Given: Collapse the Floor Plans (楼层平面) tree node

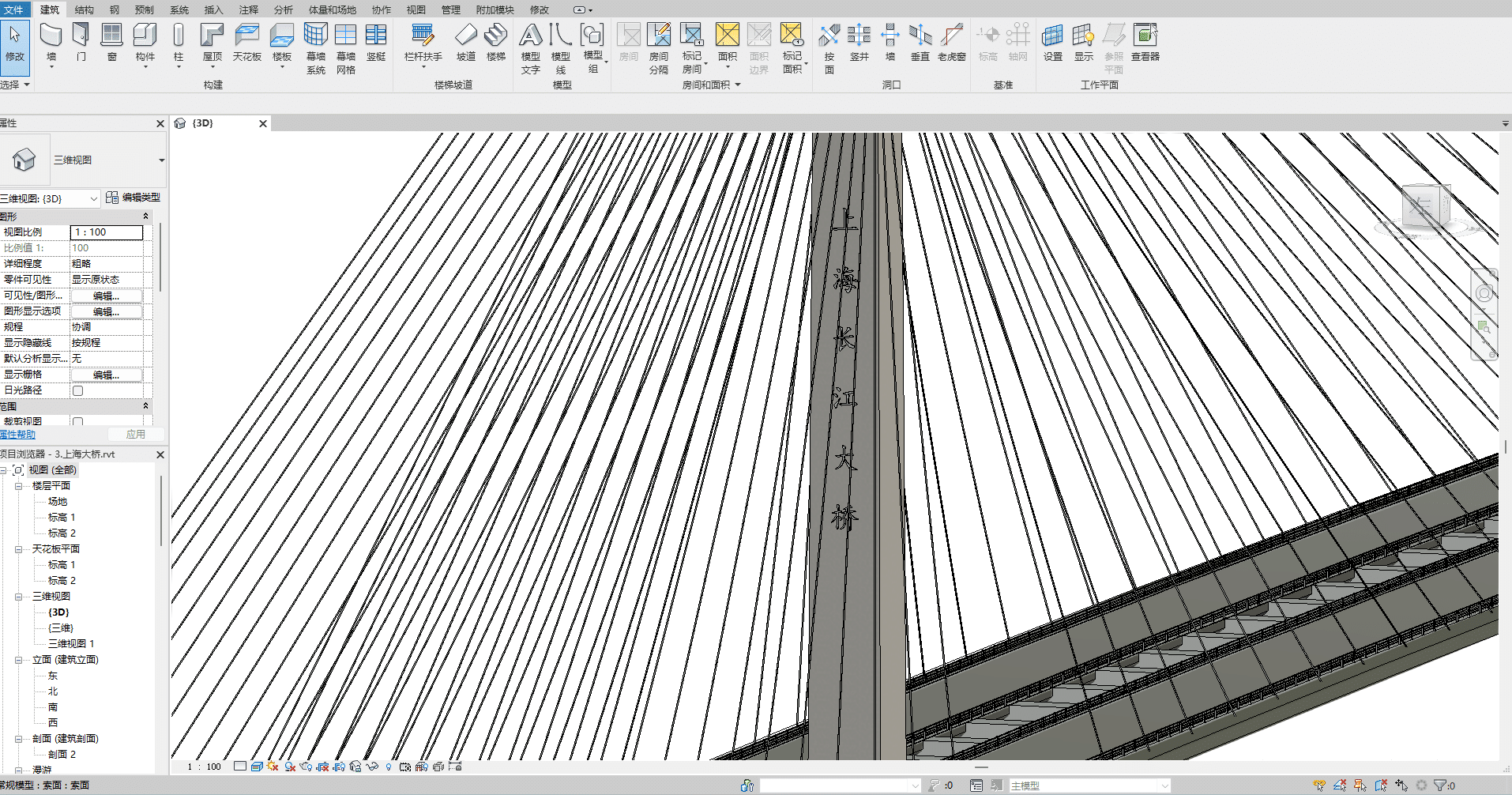Looking at the screenshot, I should (x=18, y=486).
